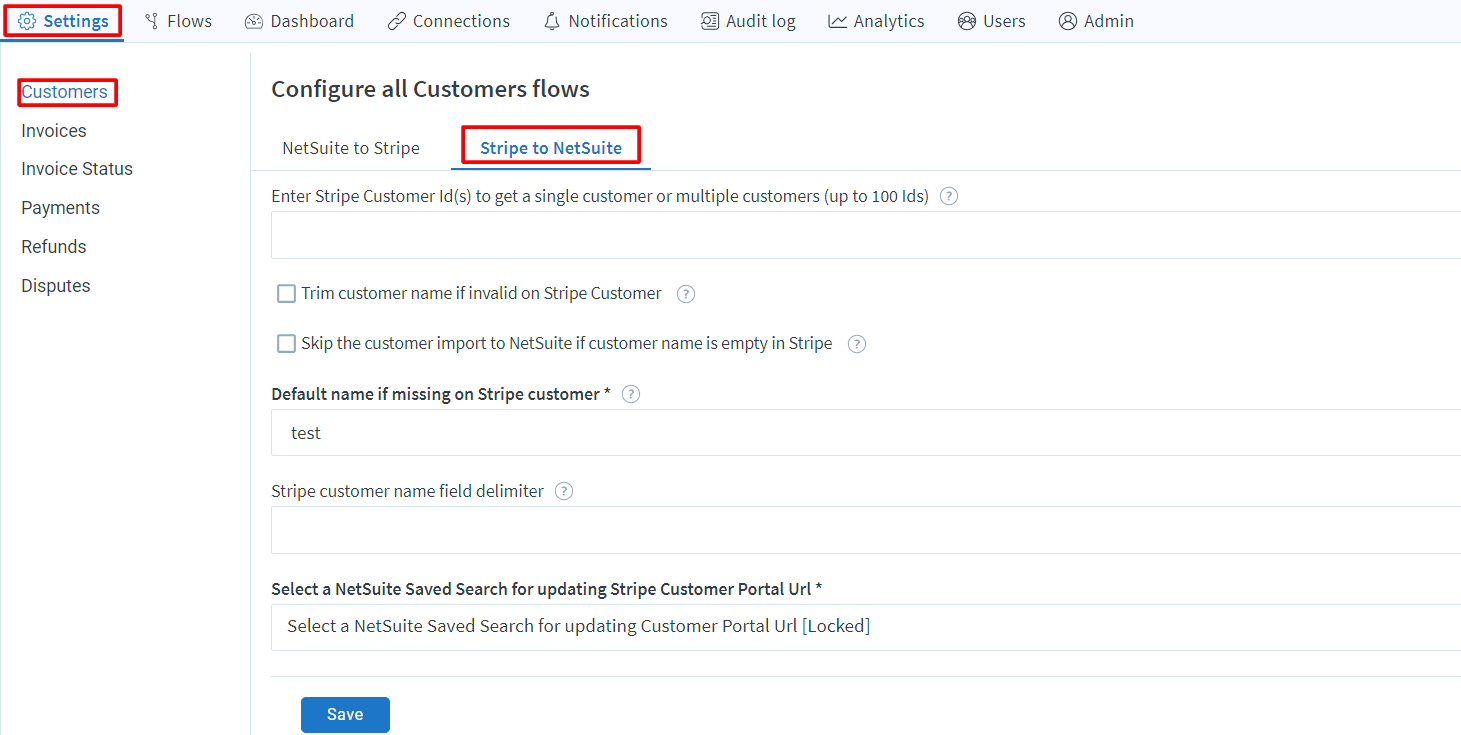Image resolution: width=1461 pixels, height=735 pixels.
Task: Open the Settings menu
Action: pyautogui.click(x=63, y=21)
